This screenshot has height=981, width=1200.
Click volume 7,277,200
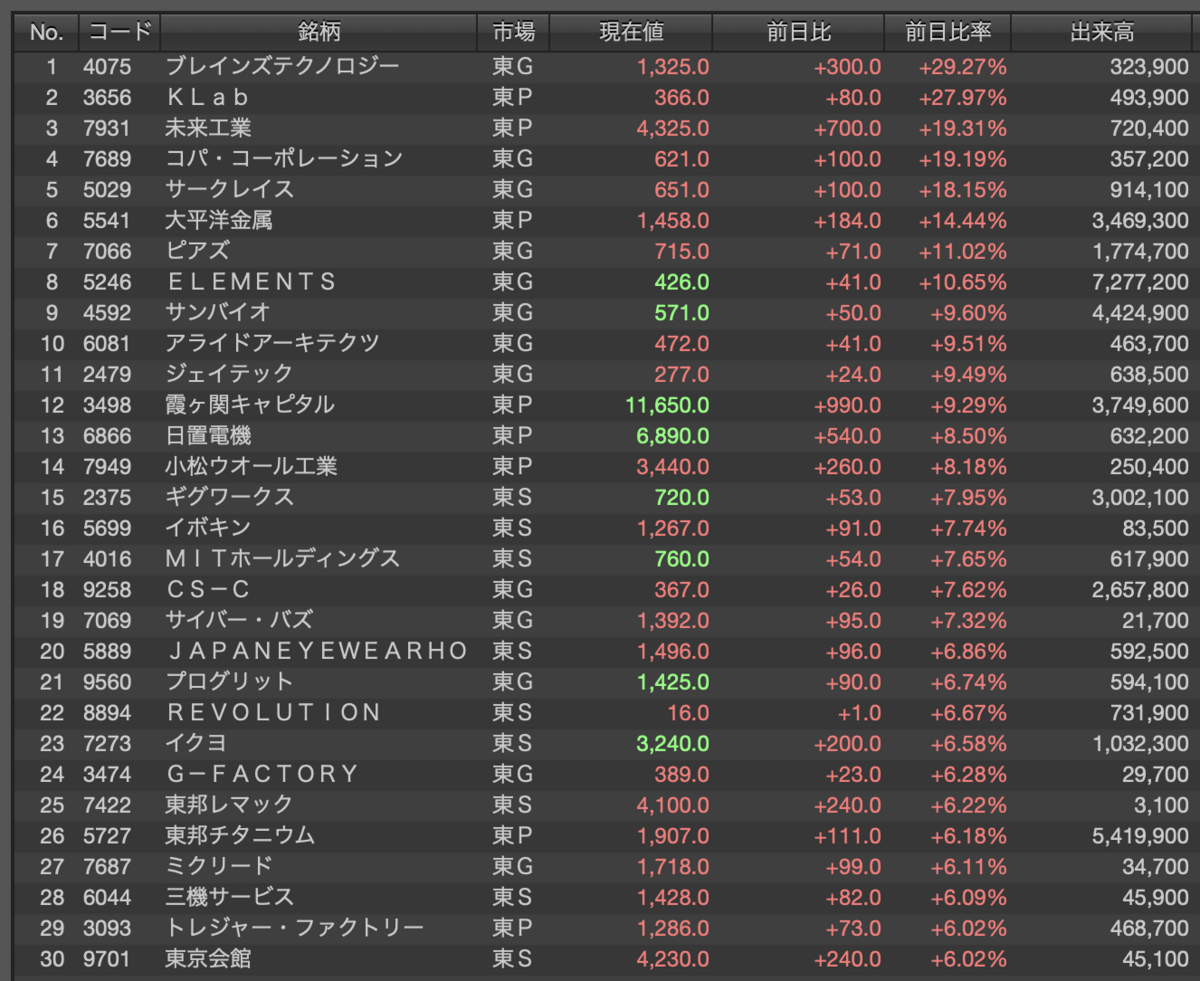pyautogui.click(x=1141, y=282)
